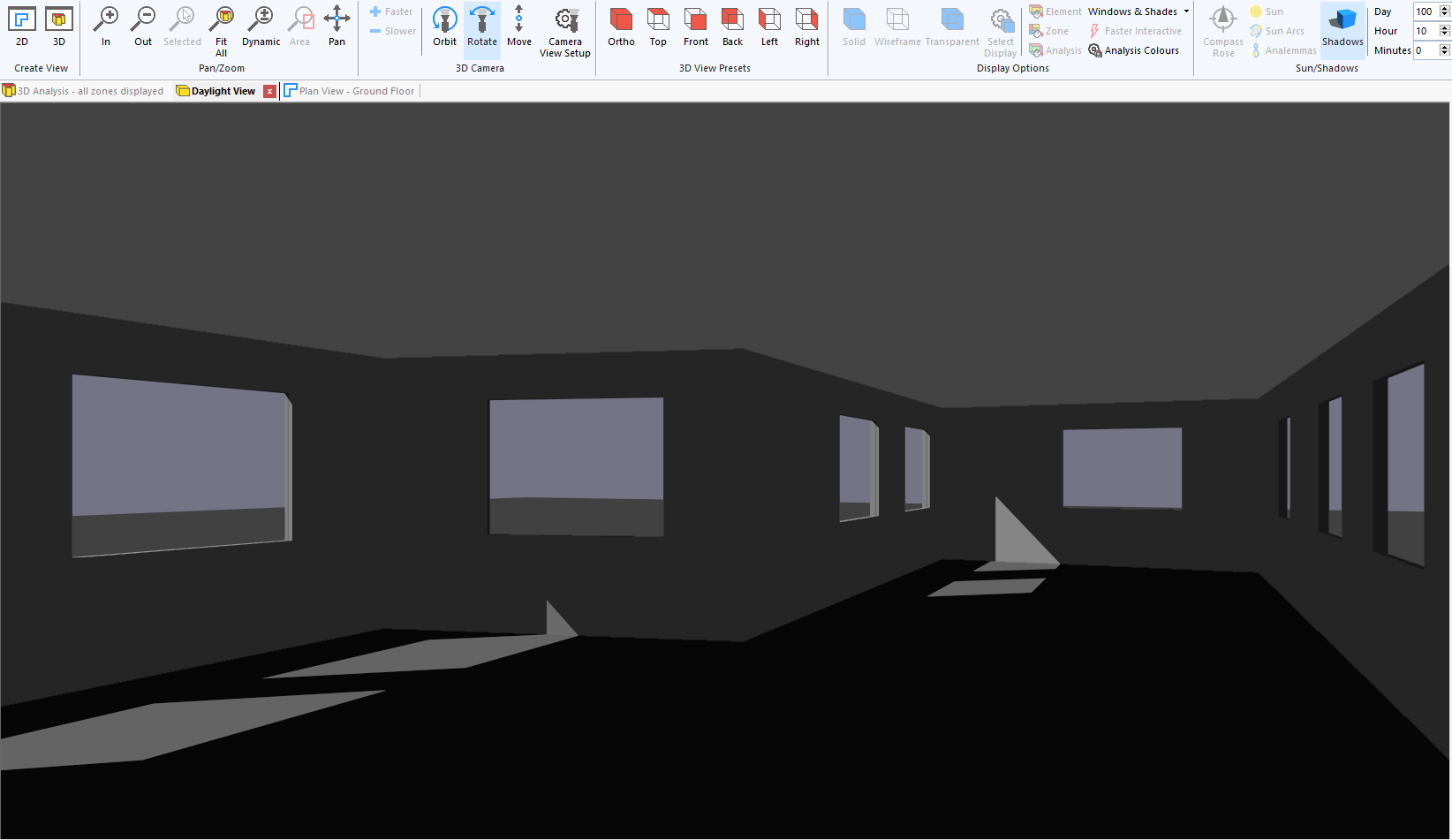Select the Move camera tool
Viewport: 1452px width, 840px height.
519,26
